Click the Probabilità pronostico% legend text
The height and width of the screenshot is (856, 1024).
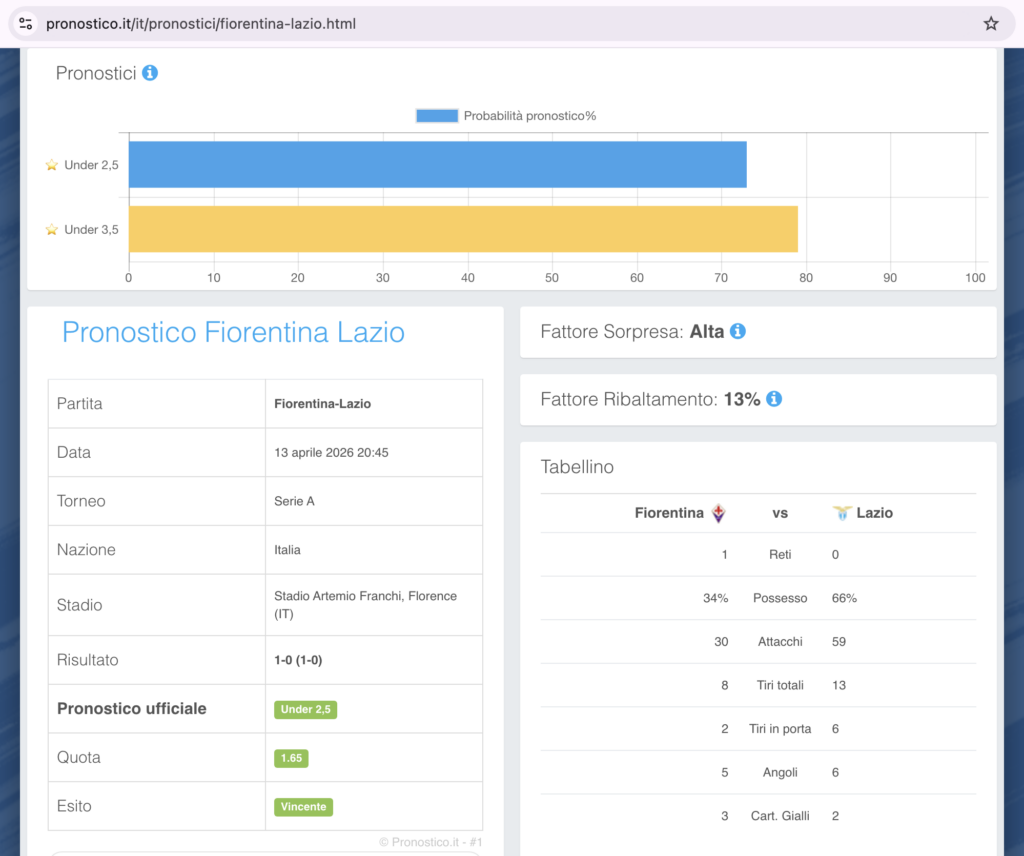[530, 116]
